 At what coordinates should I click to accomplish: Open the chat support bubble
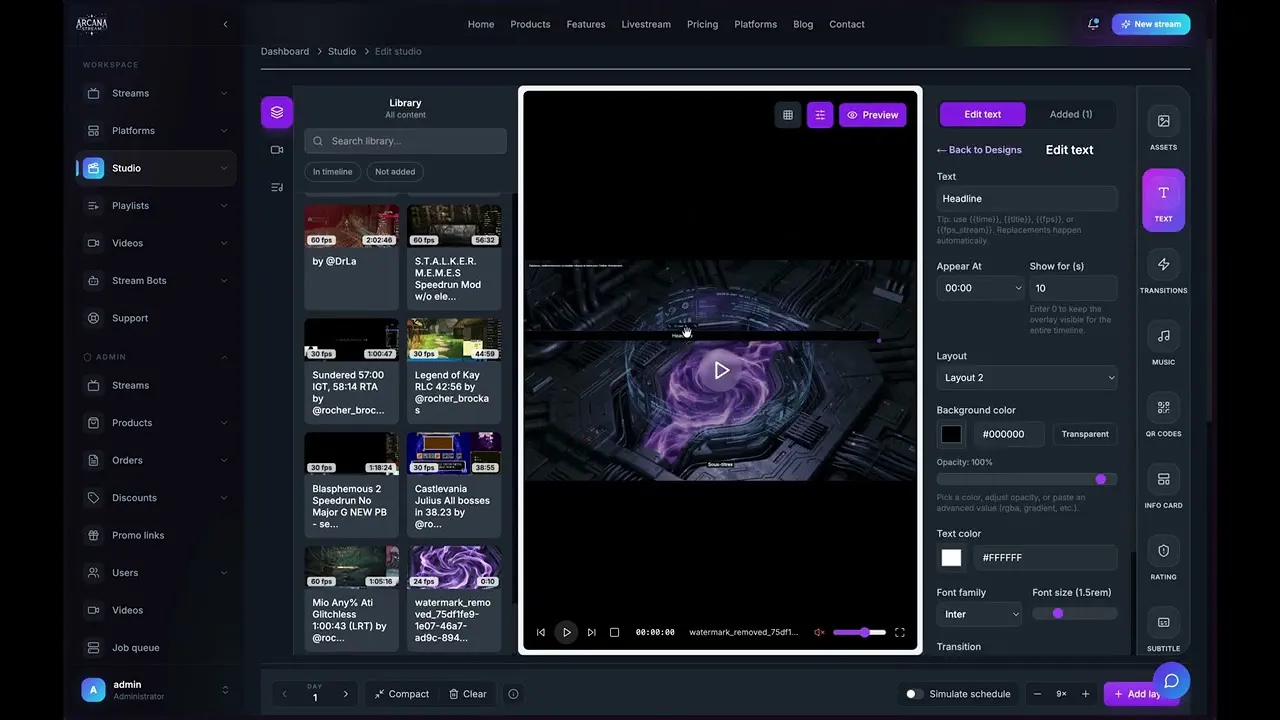pos(1171,681)
